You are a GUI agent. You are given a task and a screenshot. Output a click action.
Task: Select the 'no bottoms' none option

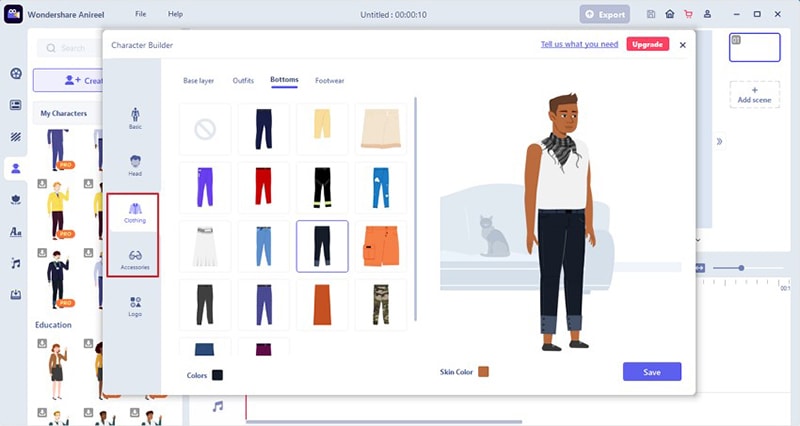coord(205,129)
